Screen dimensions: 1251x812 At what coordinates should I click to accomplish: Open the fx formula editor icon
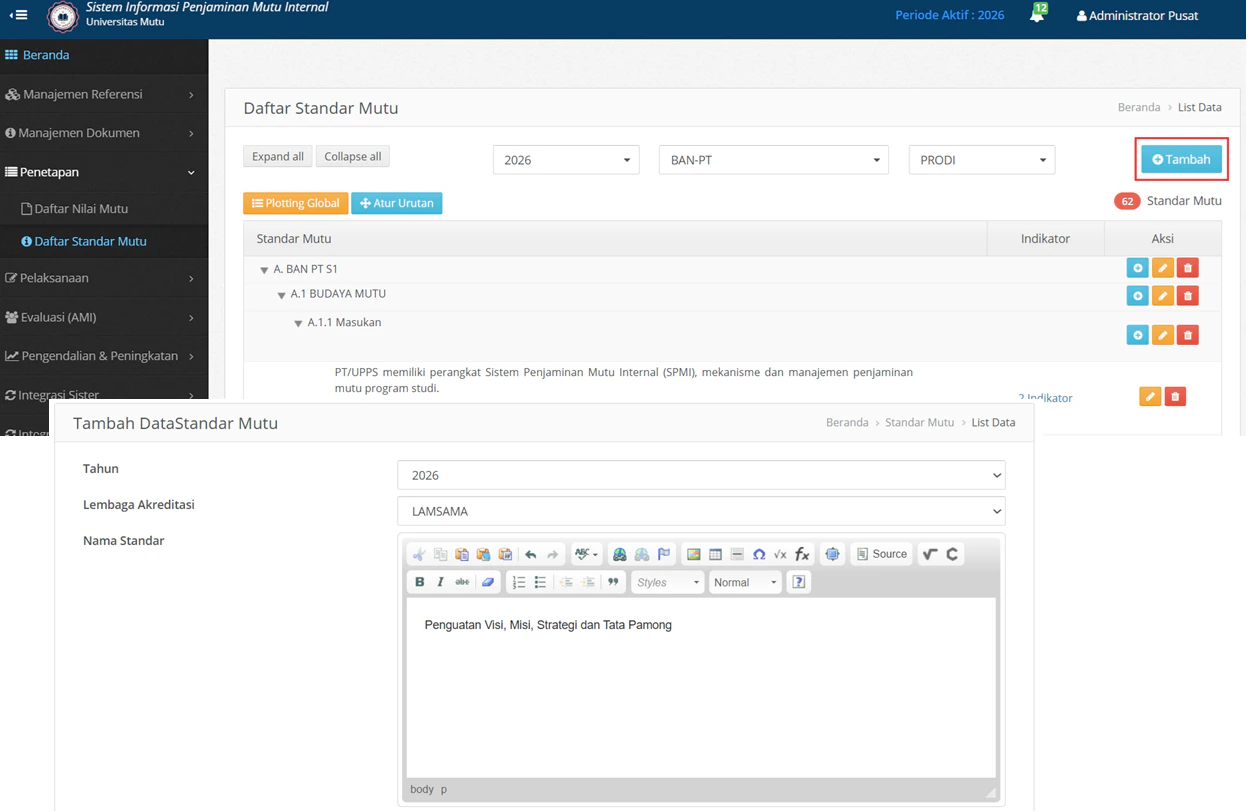pyautogui.click(x=802, y=554)
